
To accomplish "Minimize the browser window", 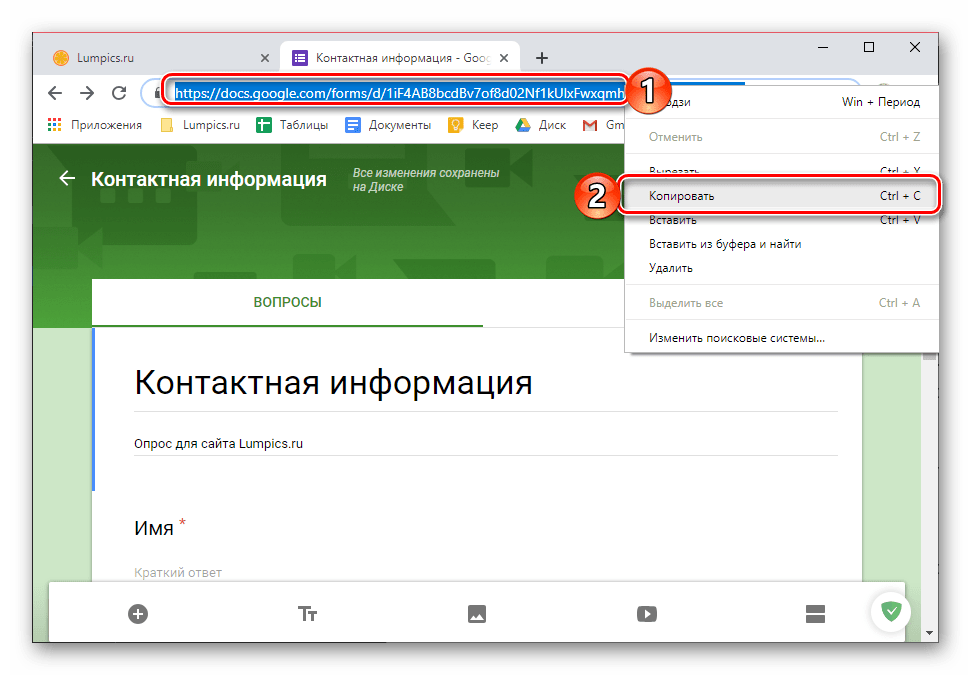I will pos(823,47).
